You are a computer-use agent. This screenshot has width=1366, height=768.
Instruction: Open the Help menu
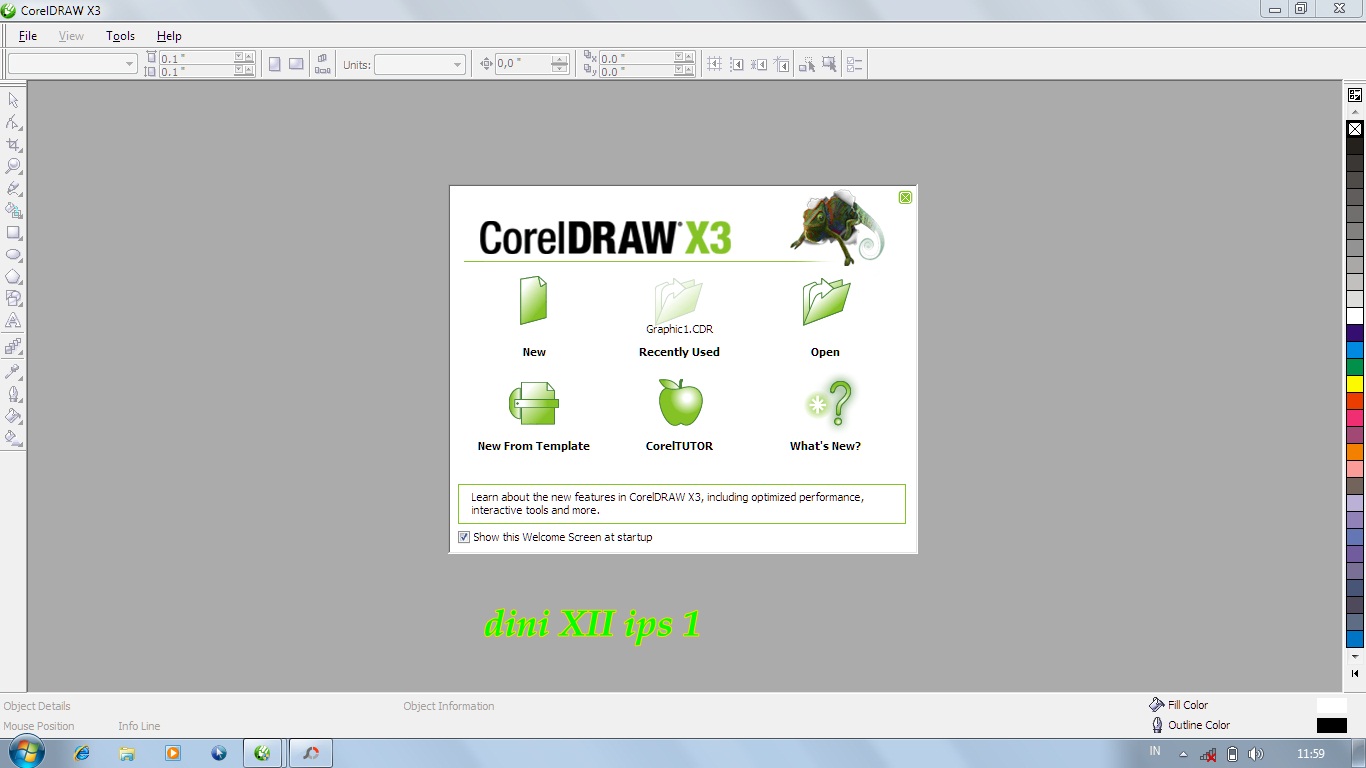169,36
